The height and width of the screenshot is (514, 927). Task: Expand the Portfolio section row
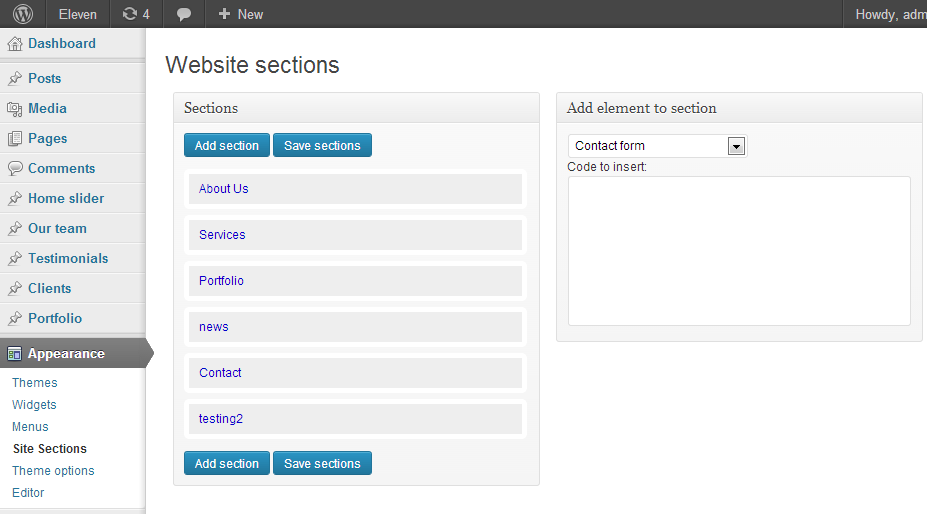pos(355,281)
